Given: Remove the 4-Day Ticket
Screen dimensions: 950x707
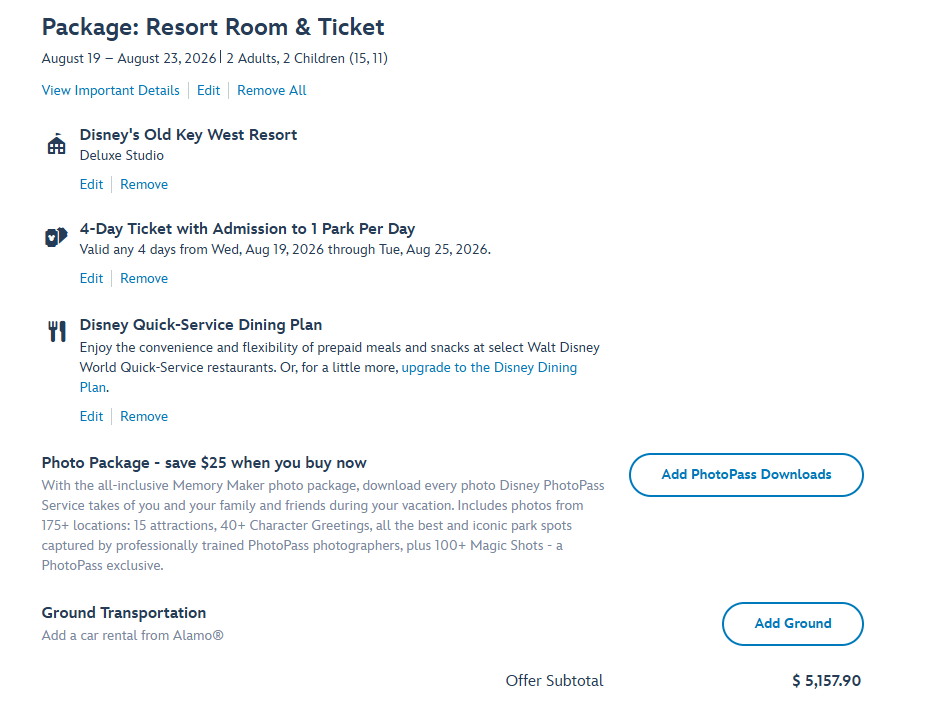Looking at the screenshot, I should pyautogui.click(x=143, y=278).
